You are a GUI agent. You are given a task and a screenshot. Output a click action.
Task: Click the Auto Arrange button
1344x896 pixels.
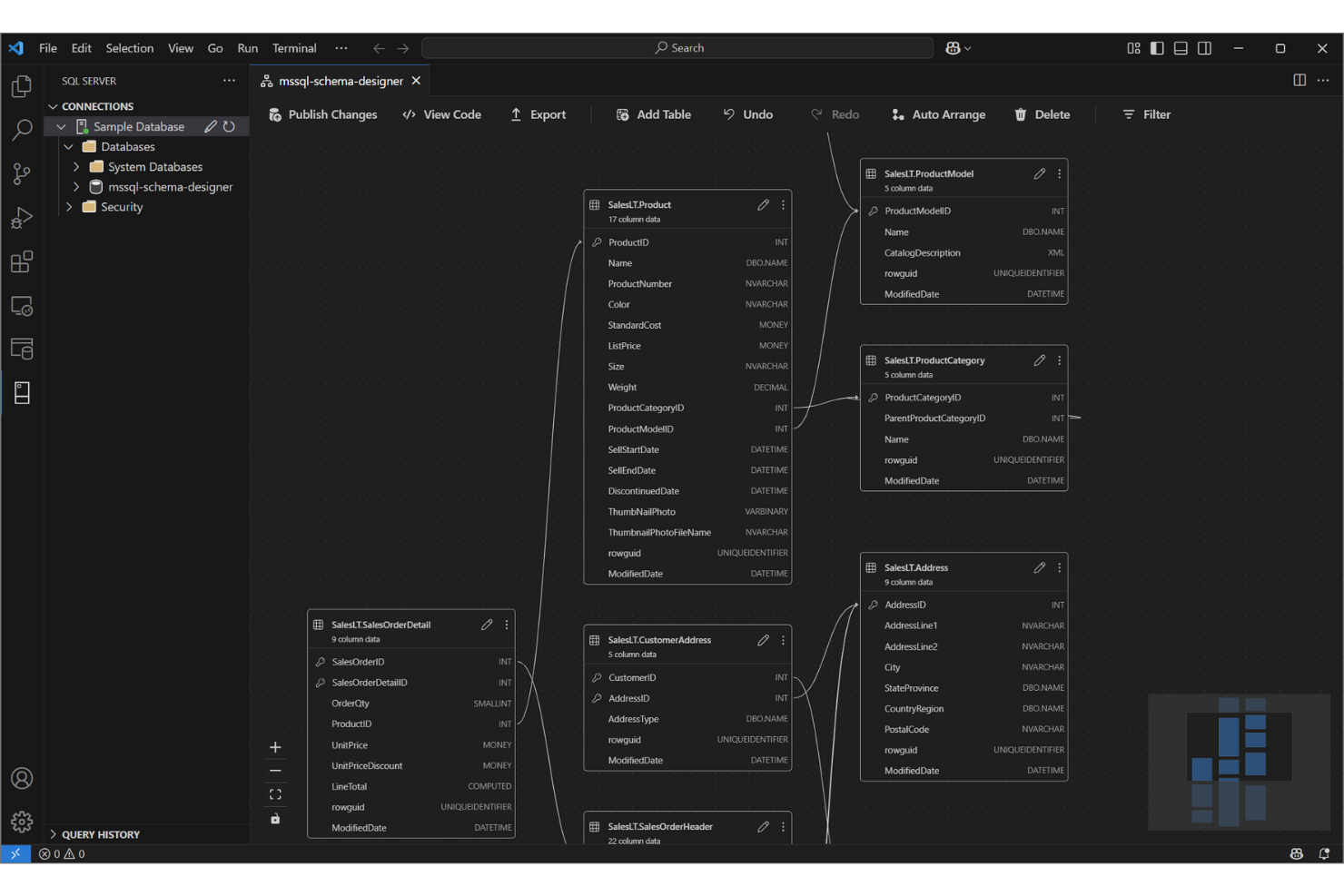tap(938, 114)
